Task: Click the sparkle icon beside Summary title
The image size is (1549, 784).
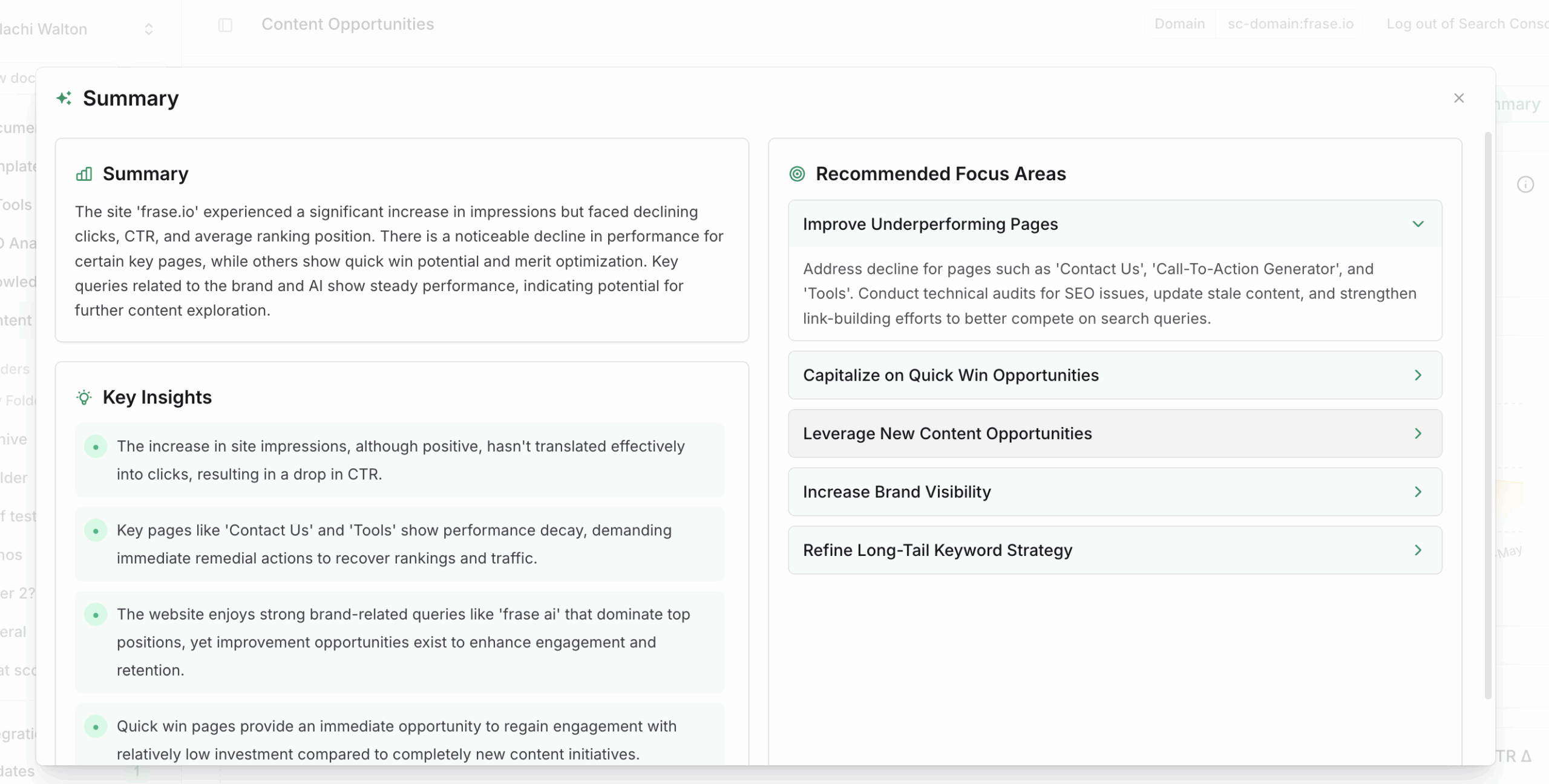Action: (x=64, y=98)
